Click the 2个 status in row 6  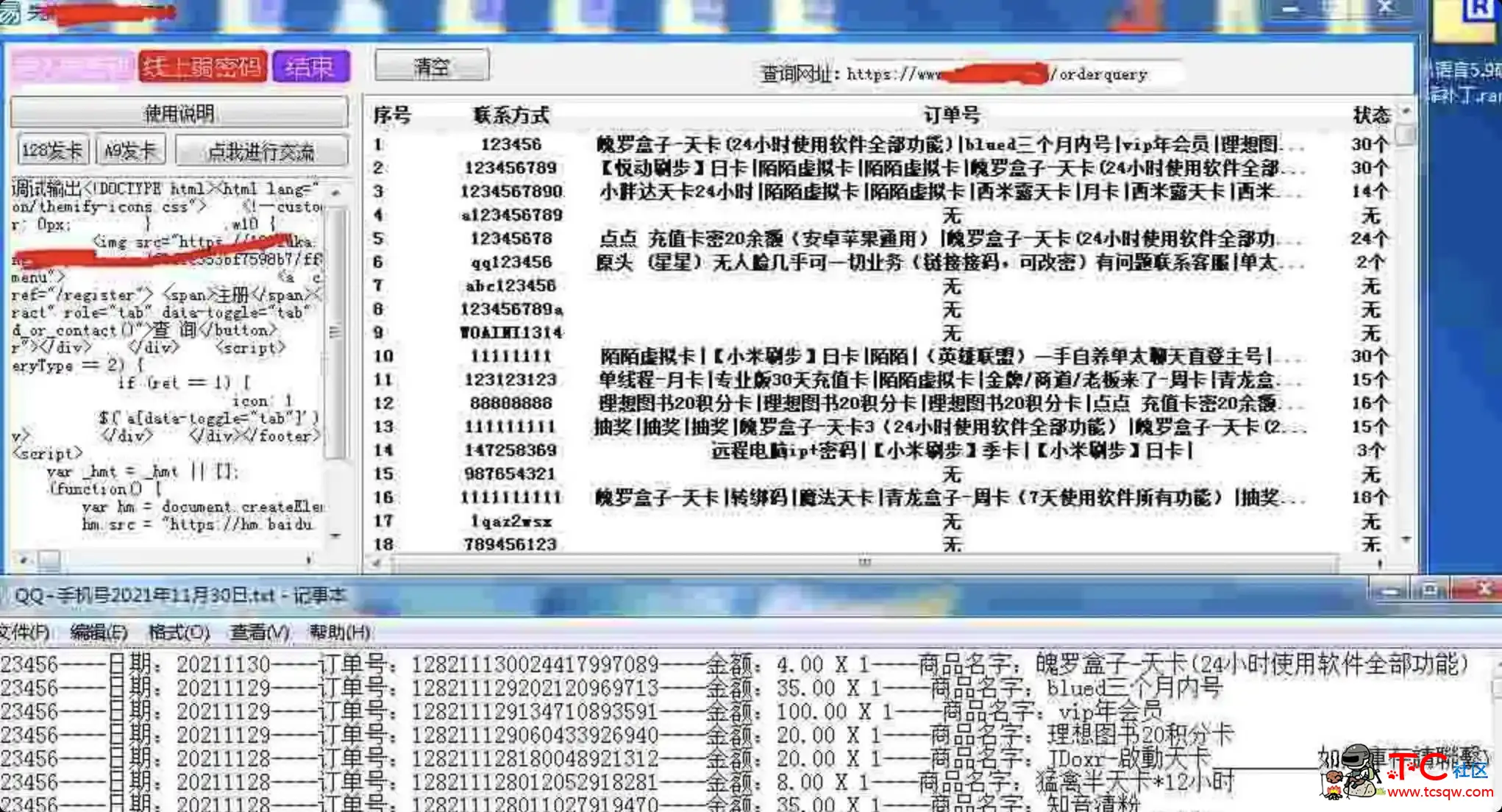pos(1372,262)
